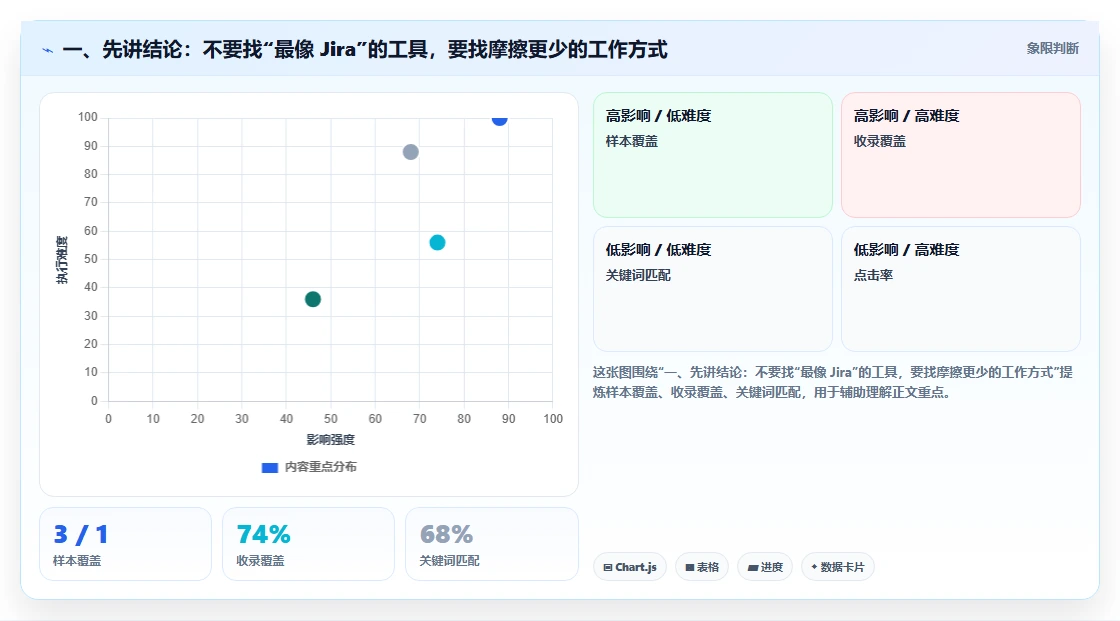Click 收录覆盖 label under 74%
This screenshot has height=621, width=1120.
(260, 561)
